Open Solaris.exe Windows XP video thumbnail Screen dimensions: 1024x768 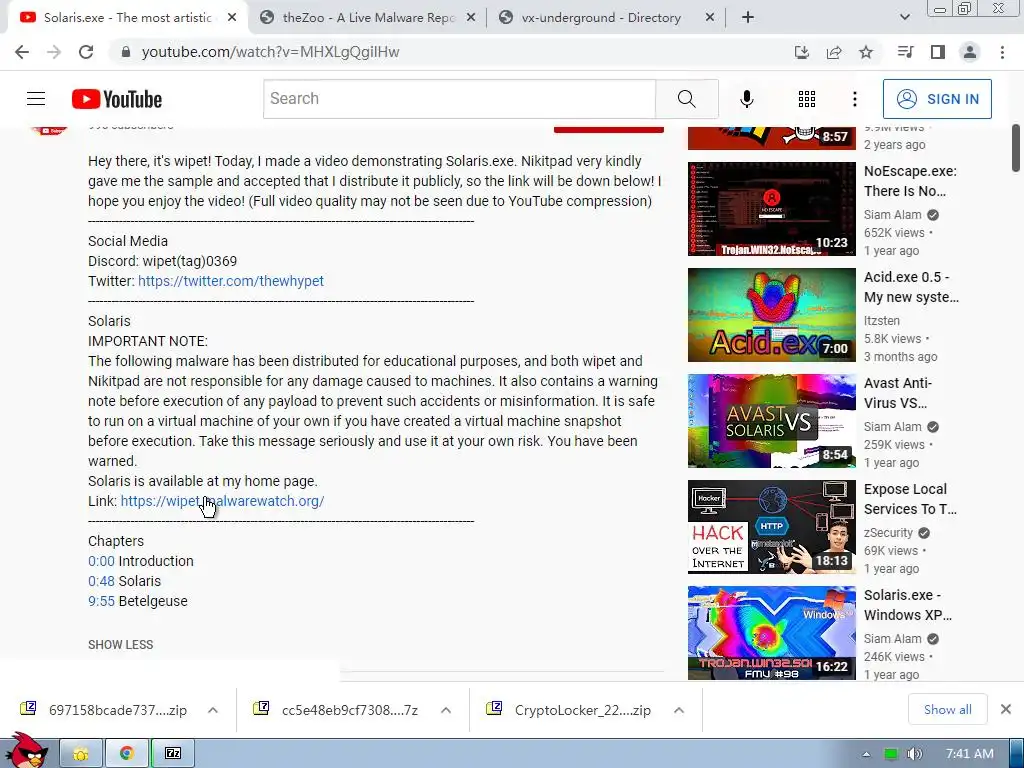click(x=771, y=633)
